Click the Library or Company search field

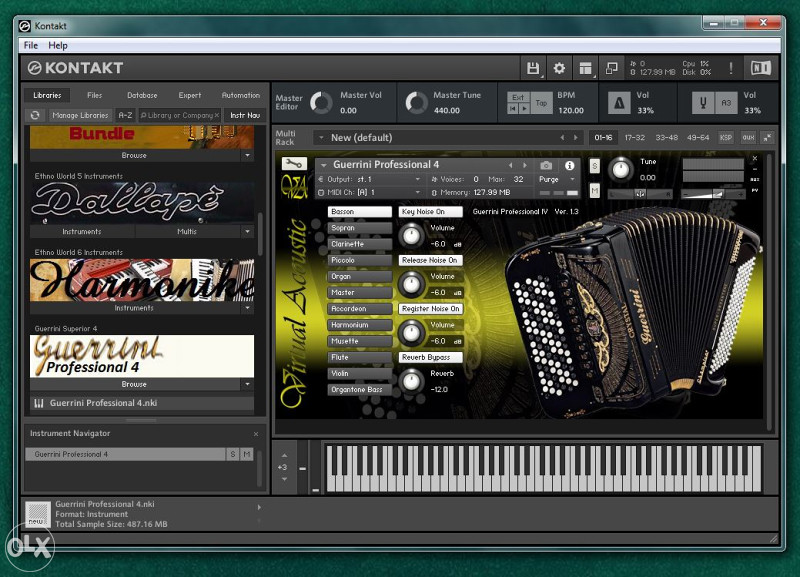click(x=179, y=115)
